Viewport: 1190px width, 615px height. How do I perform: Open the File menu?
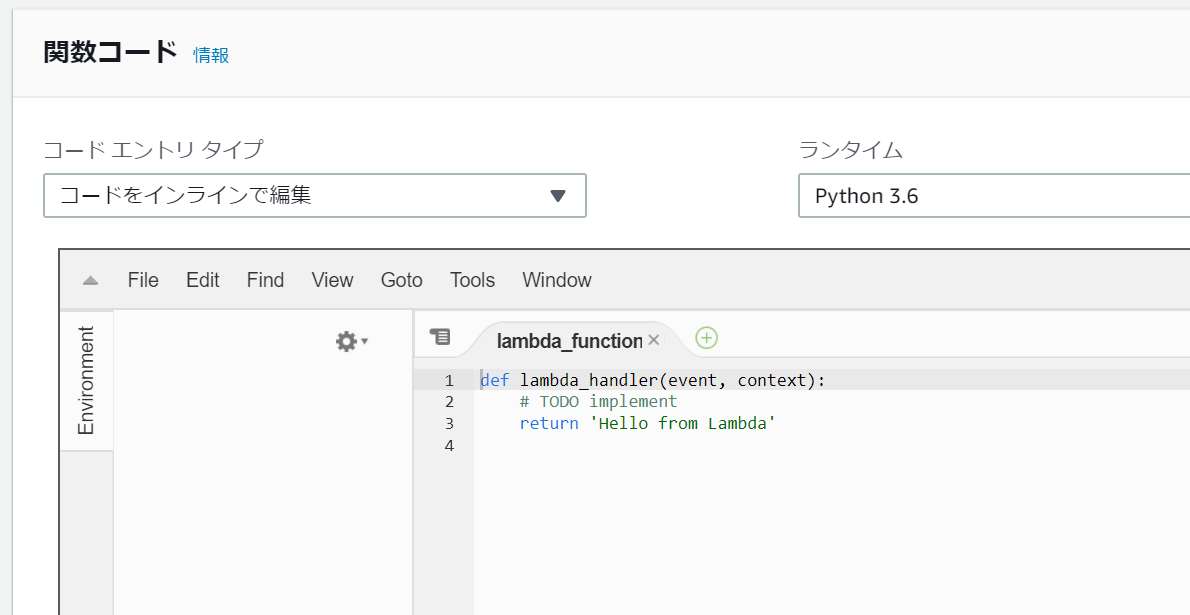click(143, 281)
